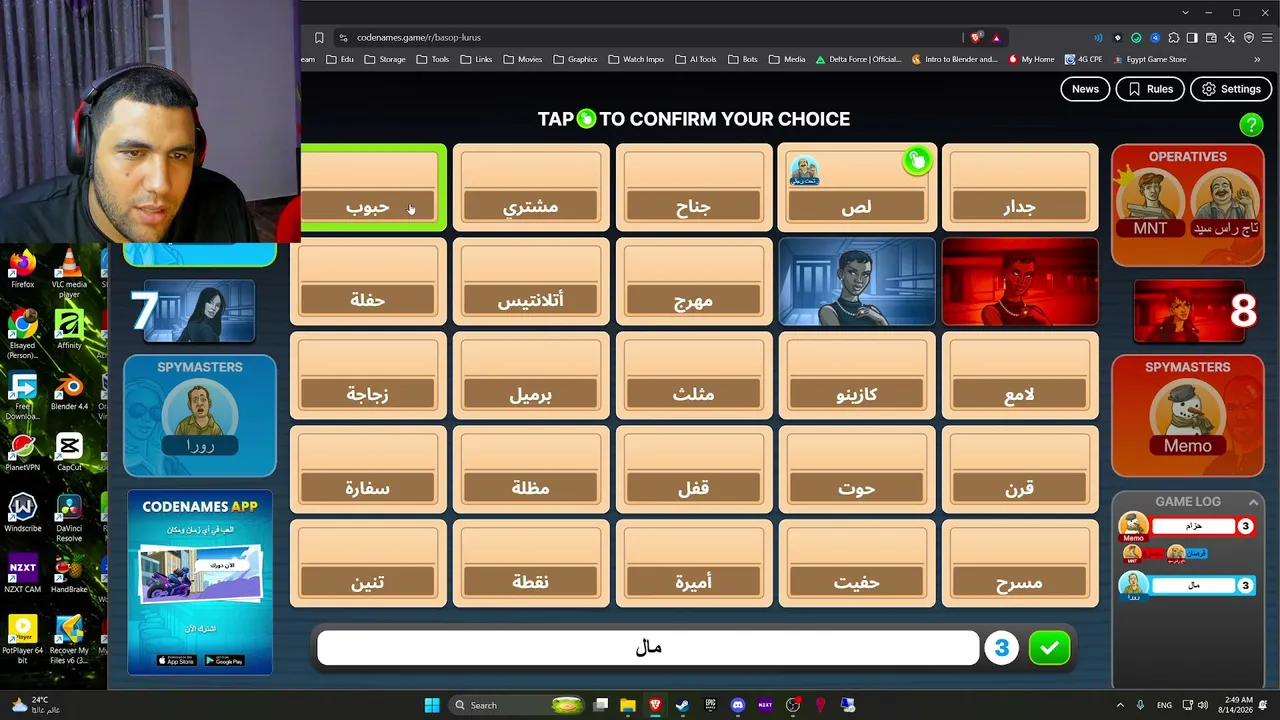The width and height of the screenshot is (1280, 720).
Task: Open DaVinci Resolve desktop icon
Action: point(69,518)
